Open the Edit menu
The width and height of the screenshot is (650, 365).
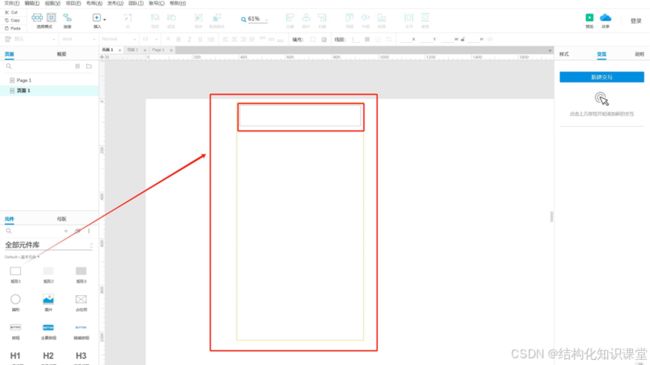point(32,3)
